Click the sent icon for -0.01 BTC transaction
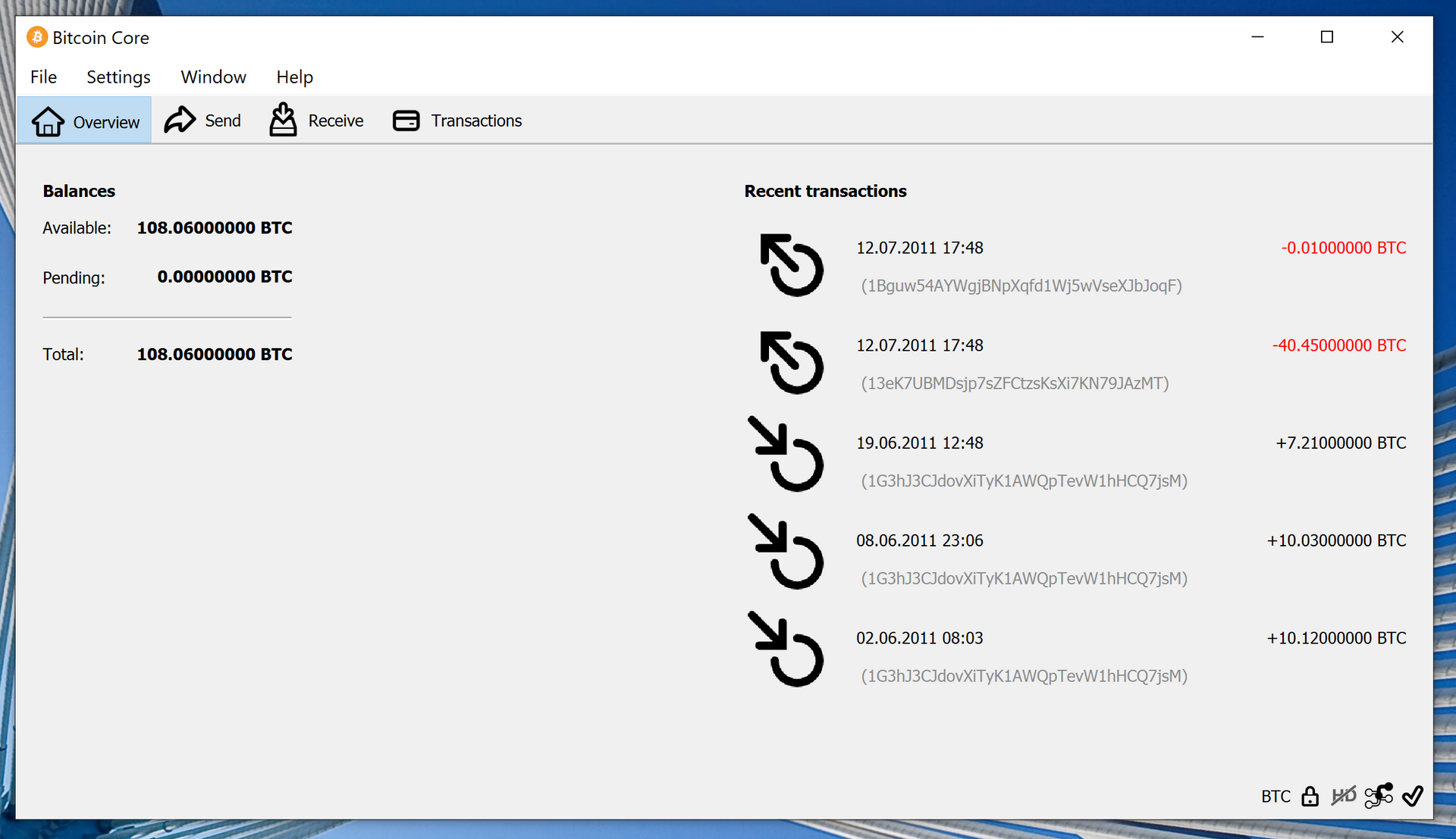This screenshot has height=839, width=1456. [791, 265]
